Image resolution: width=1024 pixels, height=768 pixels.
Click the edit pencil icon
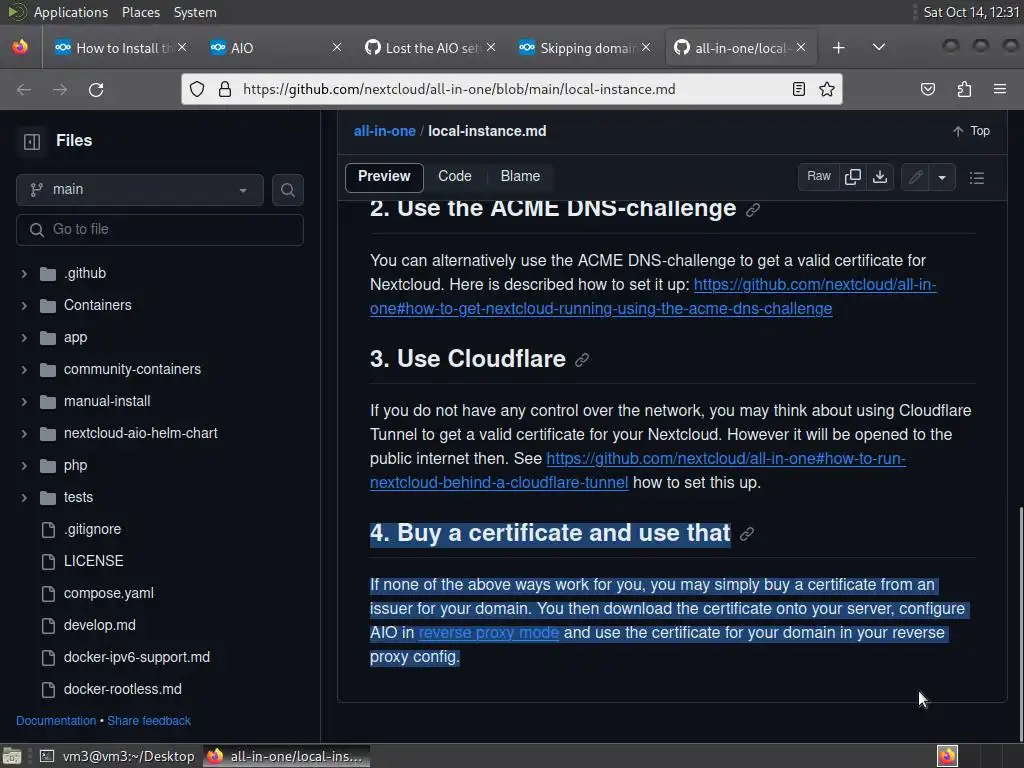point(915,177)
